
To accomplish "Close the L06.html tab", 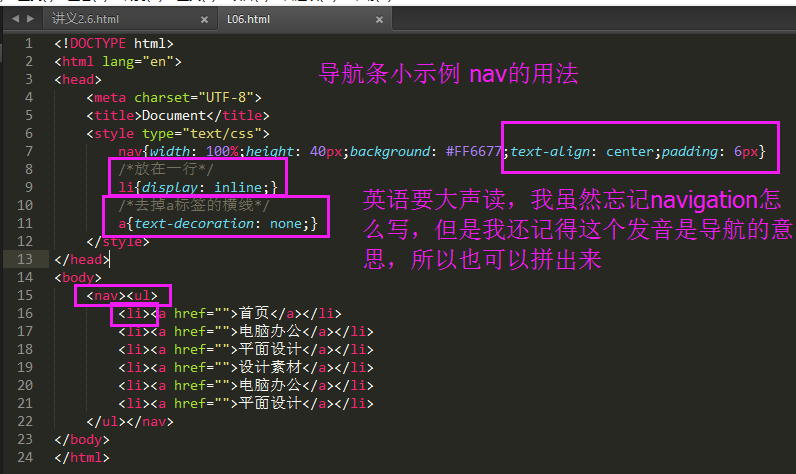I will click(x=379, y=20).
